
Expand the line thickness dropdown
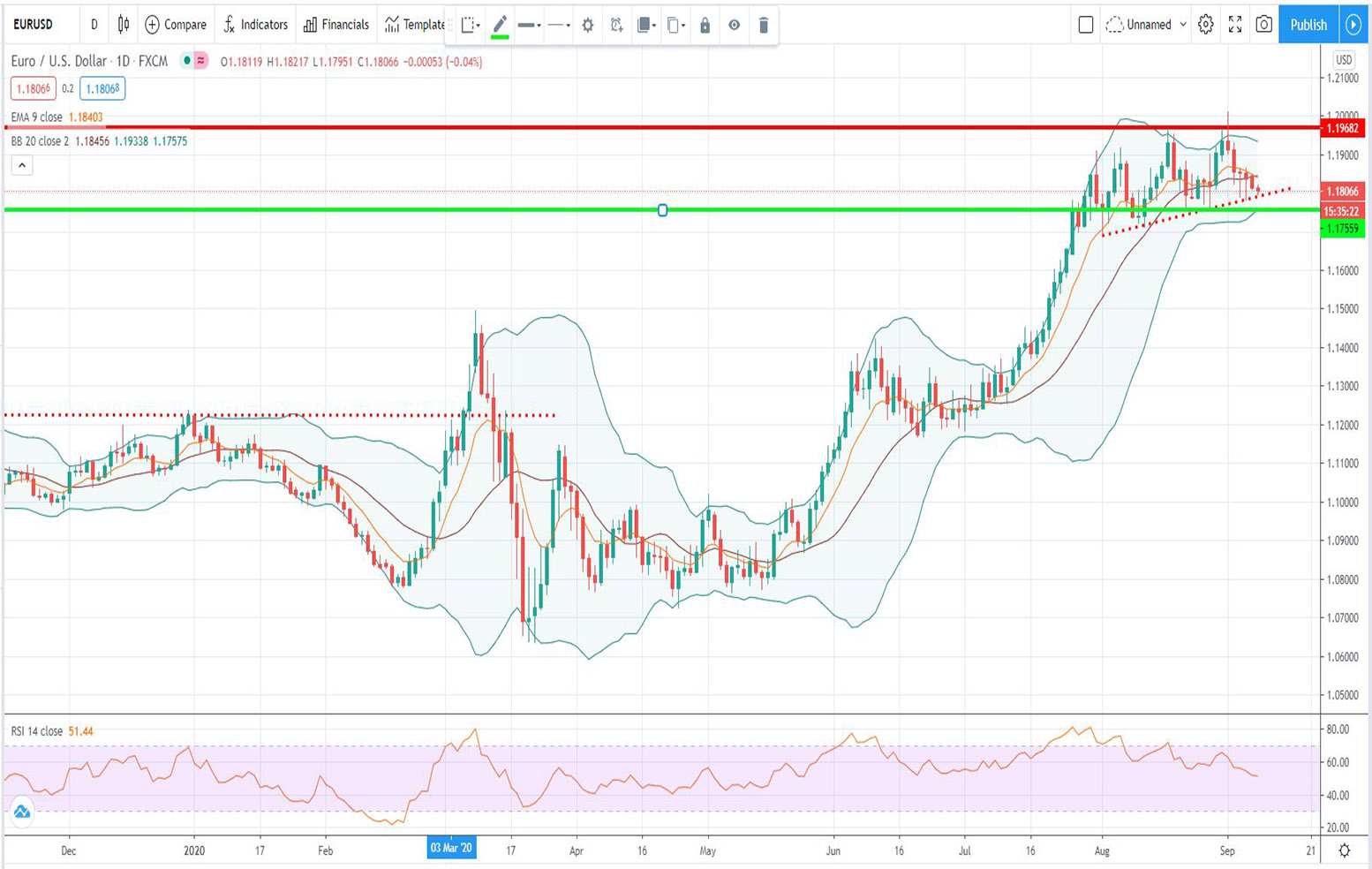coord(530,26)
